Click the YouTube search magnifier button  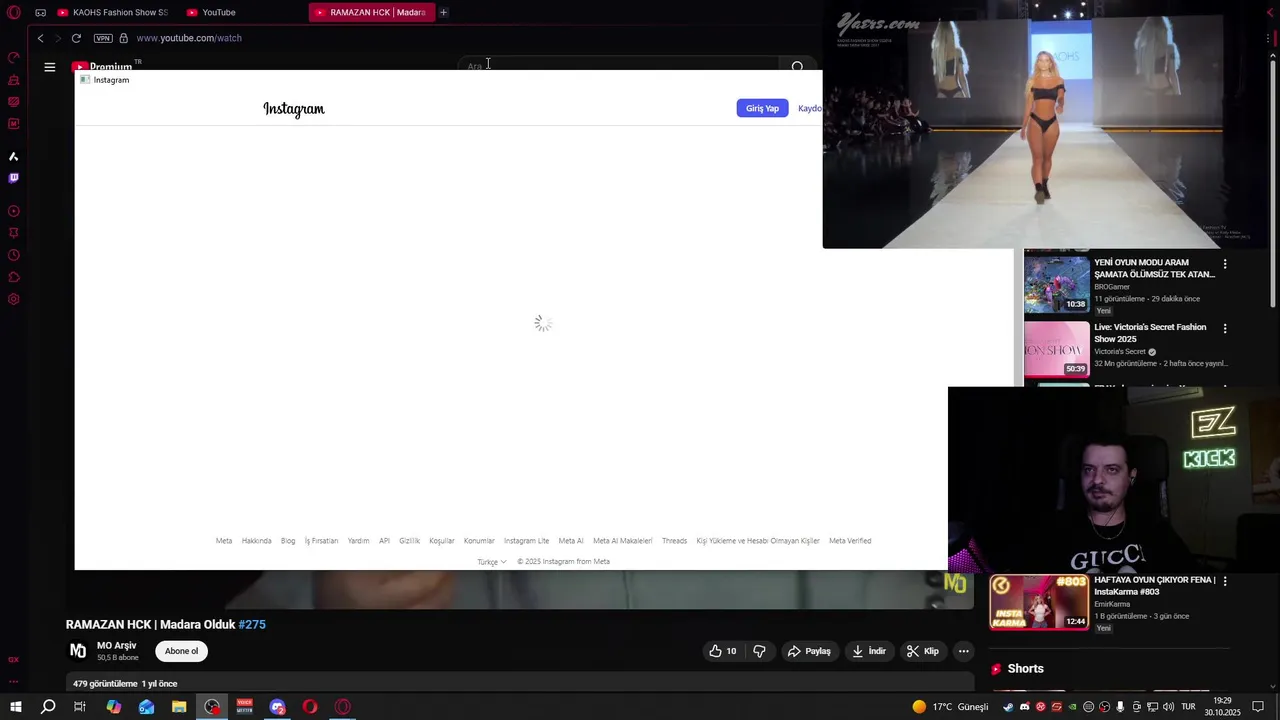(x=797, y=67)
